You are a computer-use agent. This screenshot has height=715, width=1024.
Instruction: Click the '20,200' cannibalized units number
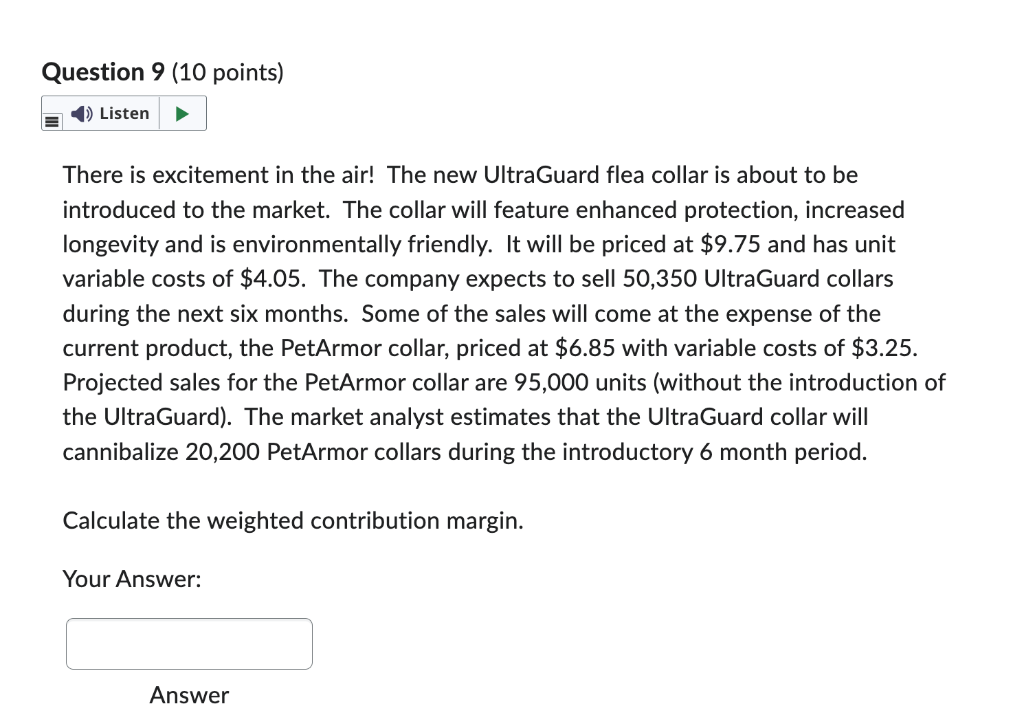click(221, 452)
